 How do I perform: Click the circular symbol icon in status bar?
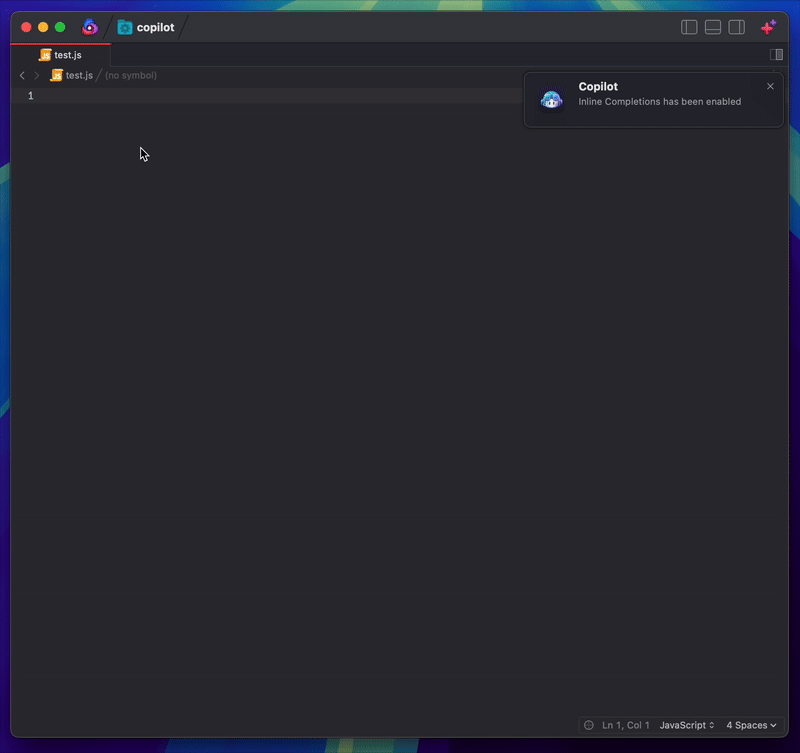pos(589,725)
